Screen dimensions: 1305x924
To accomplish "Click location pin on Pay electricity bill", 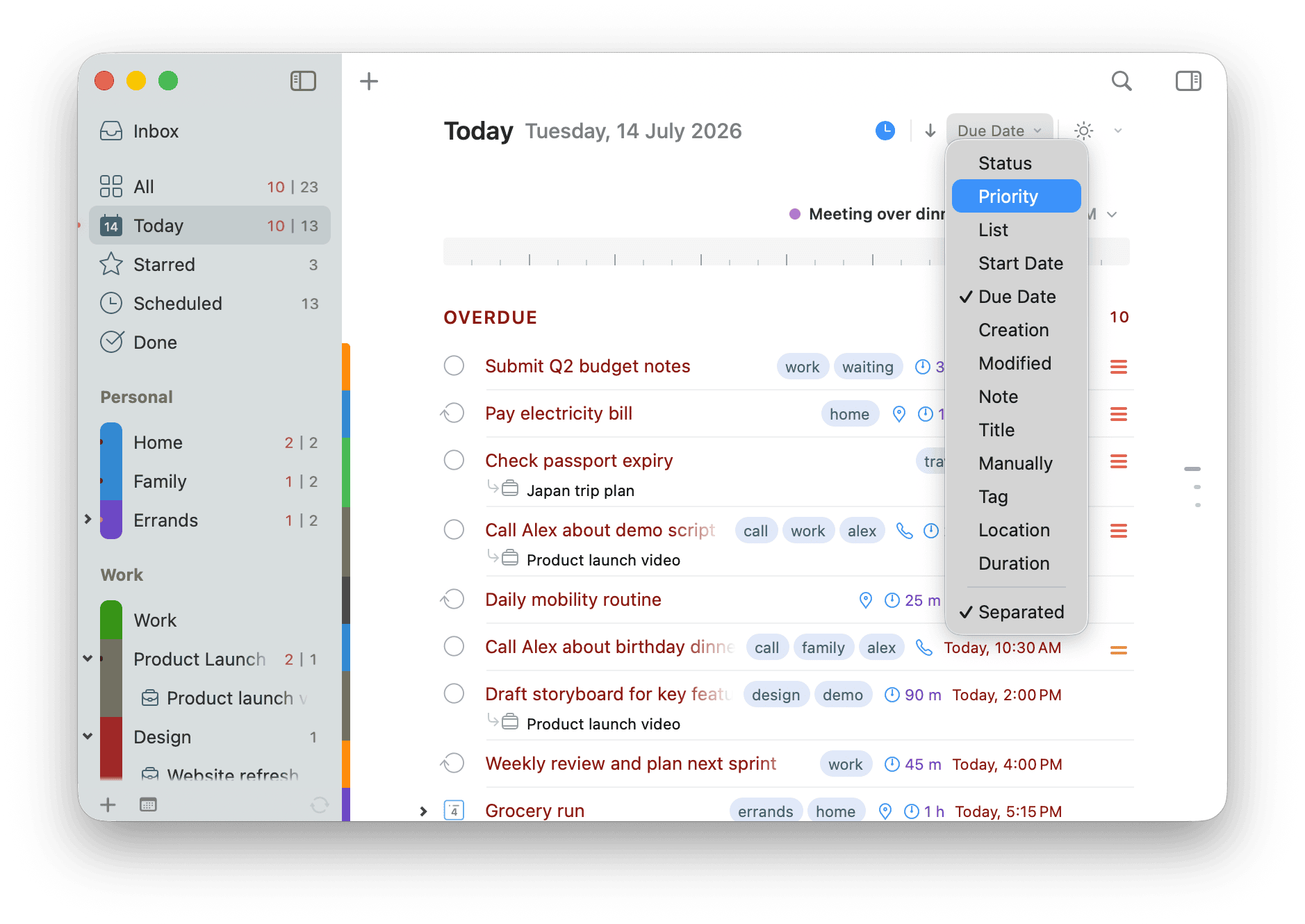I will [898, 414].
